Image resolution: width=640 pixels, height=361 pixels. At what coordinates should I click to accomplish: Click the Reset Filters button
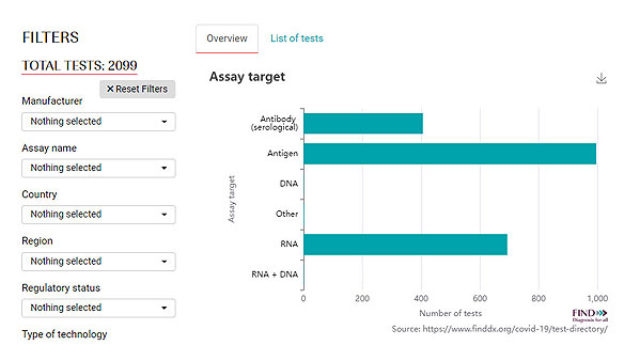point(138,89)
